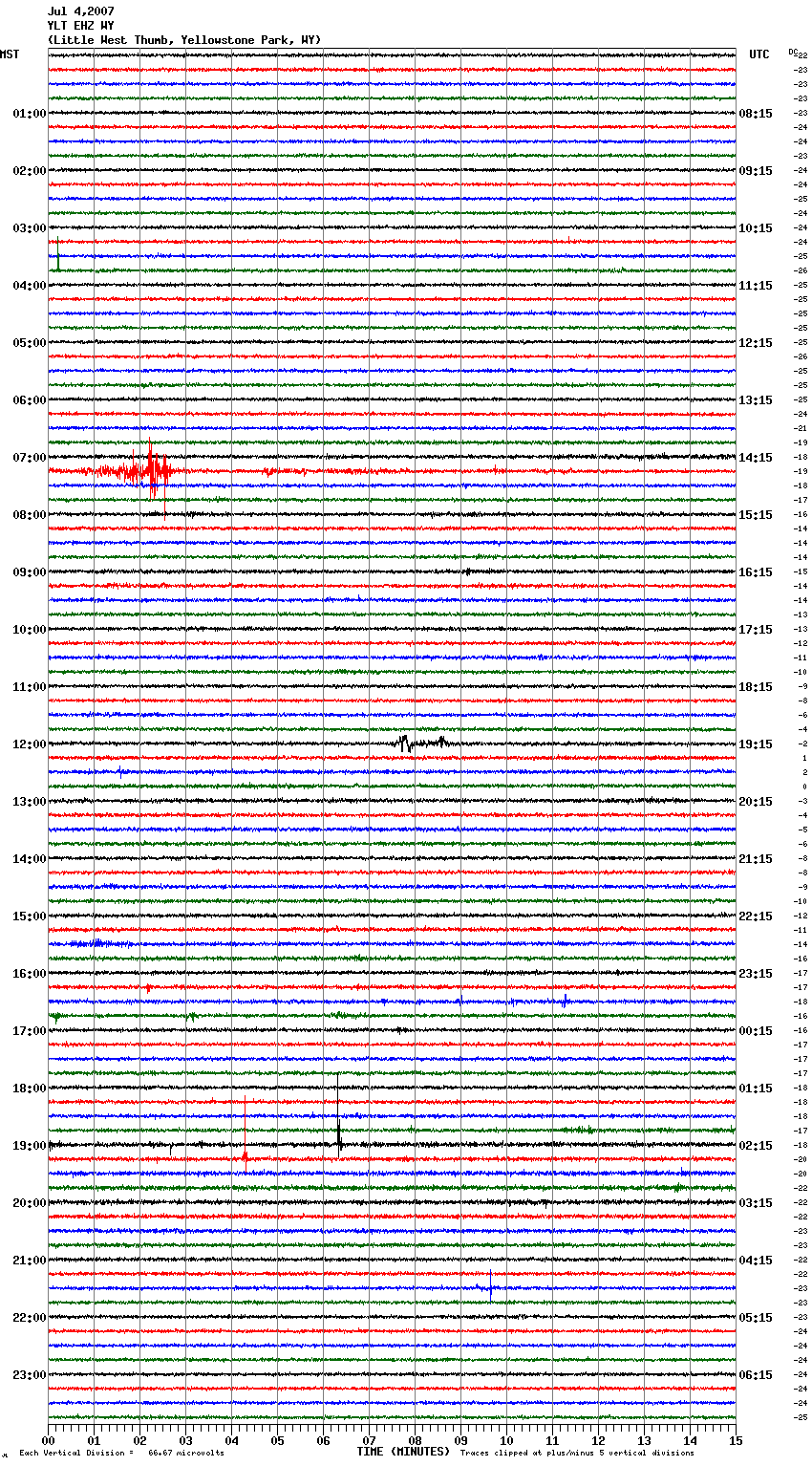Select the 19:00 MST row label
The image size is (812, 1466).
[x=29, y=1146]
